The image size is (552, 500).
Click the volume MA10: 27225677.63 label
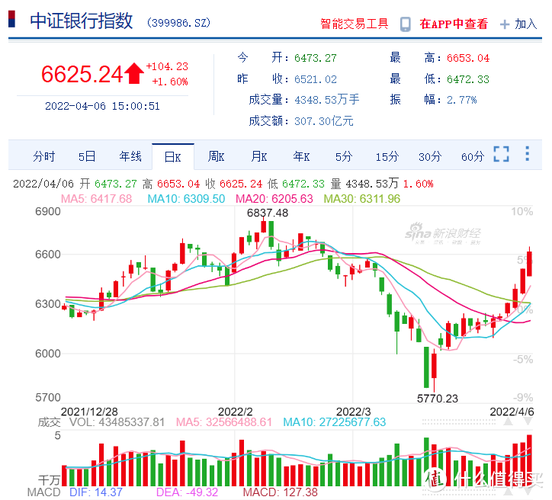coord(334,422)
